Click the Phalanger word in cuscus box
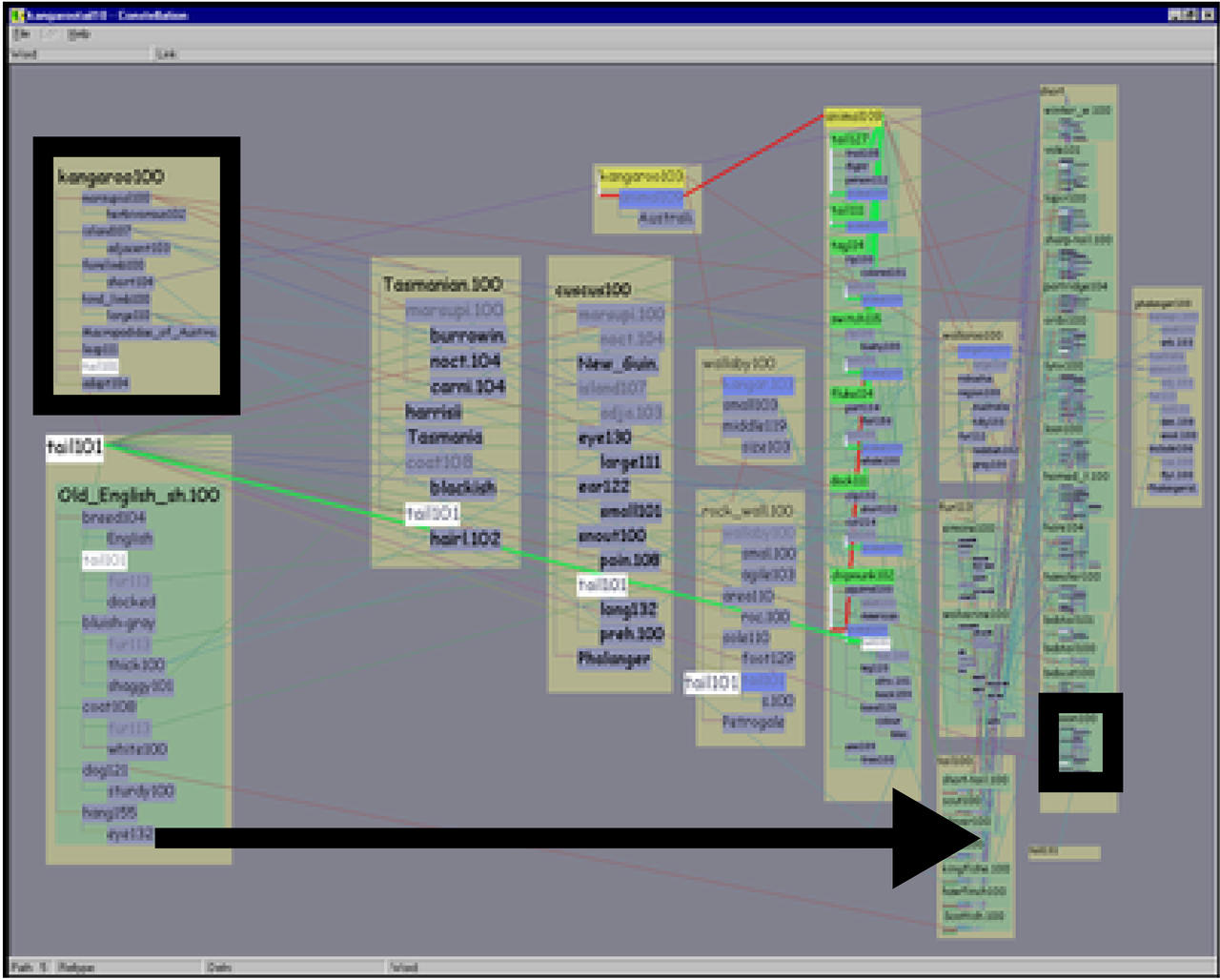The image size is (1220, 980). click(x=614, y=659)
